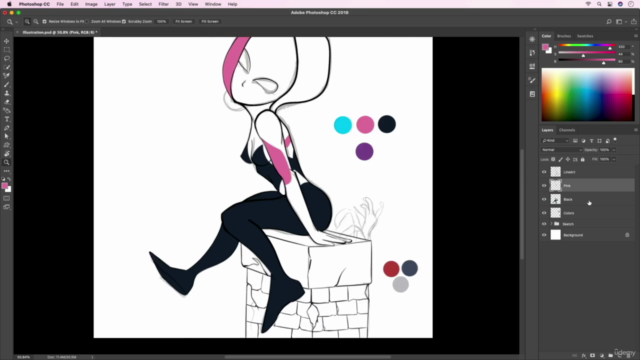
Task: Lock transparent pixels icon
Action: tap(553, 159)
